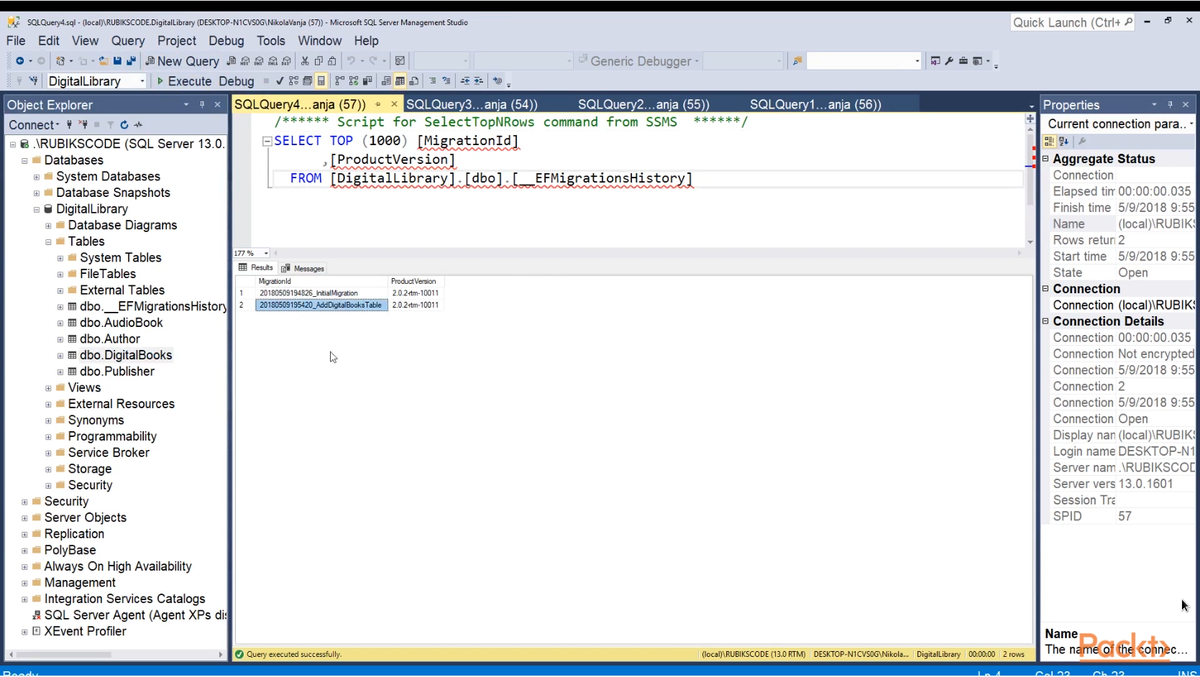Collapse the Aggregate Status section

click(1046, 159)
